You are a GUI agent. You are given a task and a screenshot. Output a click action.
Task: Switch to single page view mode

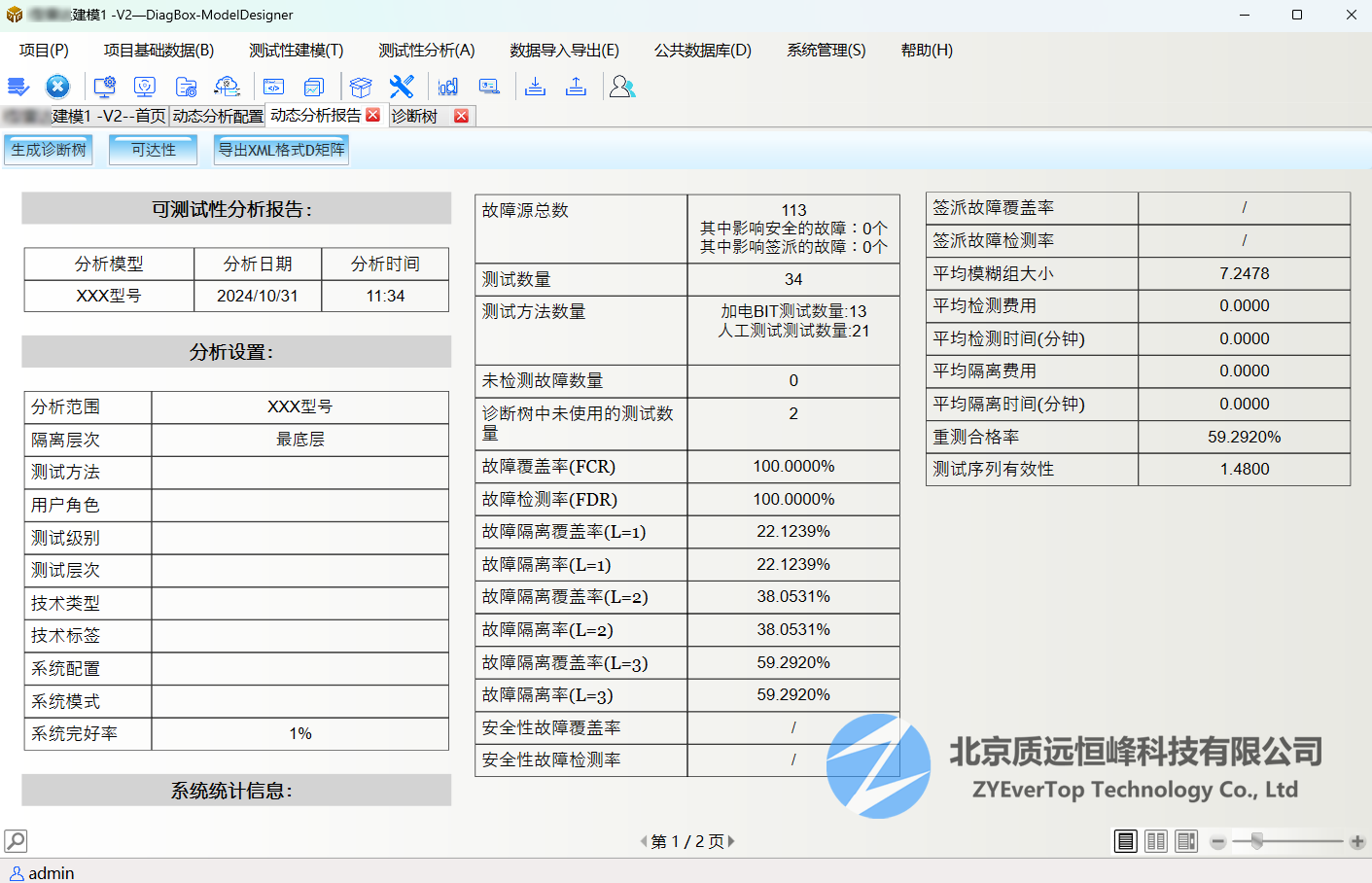(1126, 841)
